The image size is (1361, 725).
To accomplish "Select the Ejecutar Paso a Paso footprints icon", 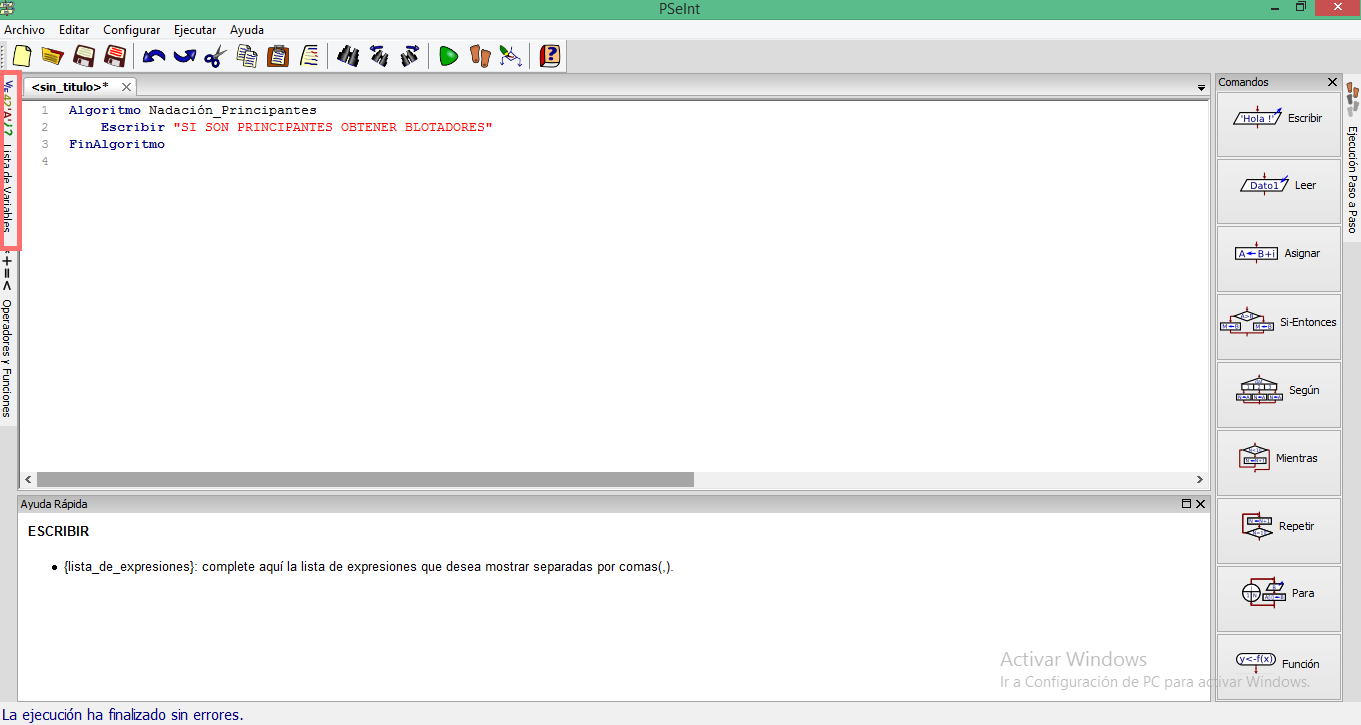I will click(x=479, y=56).
